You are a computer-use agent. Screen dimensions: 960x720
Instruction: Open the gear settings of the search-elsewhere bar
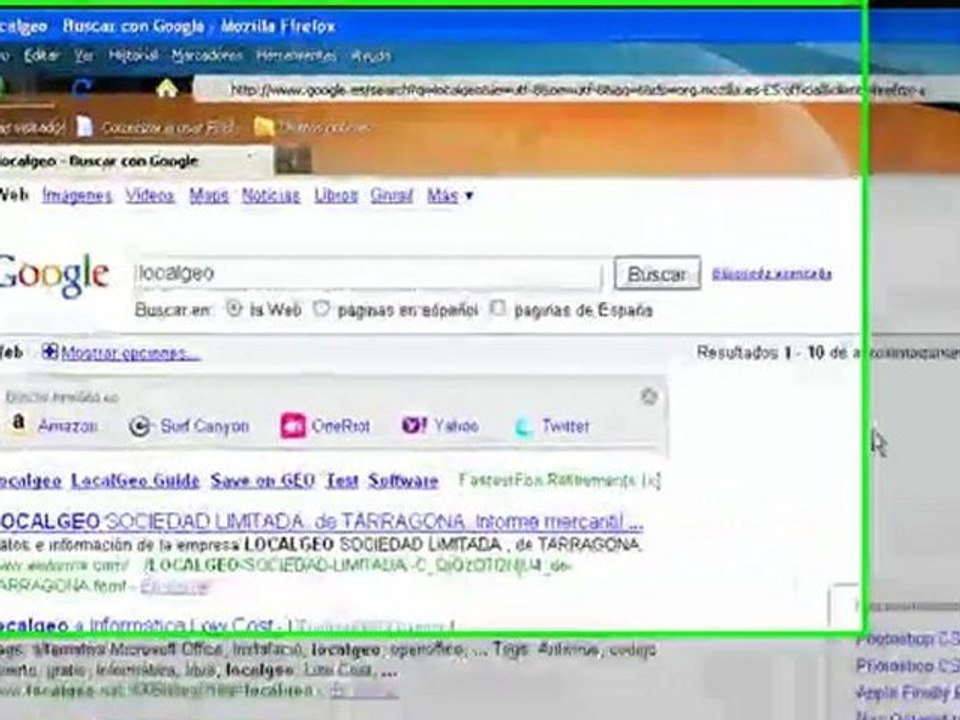[x=649, y=397]
